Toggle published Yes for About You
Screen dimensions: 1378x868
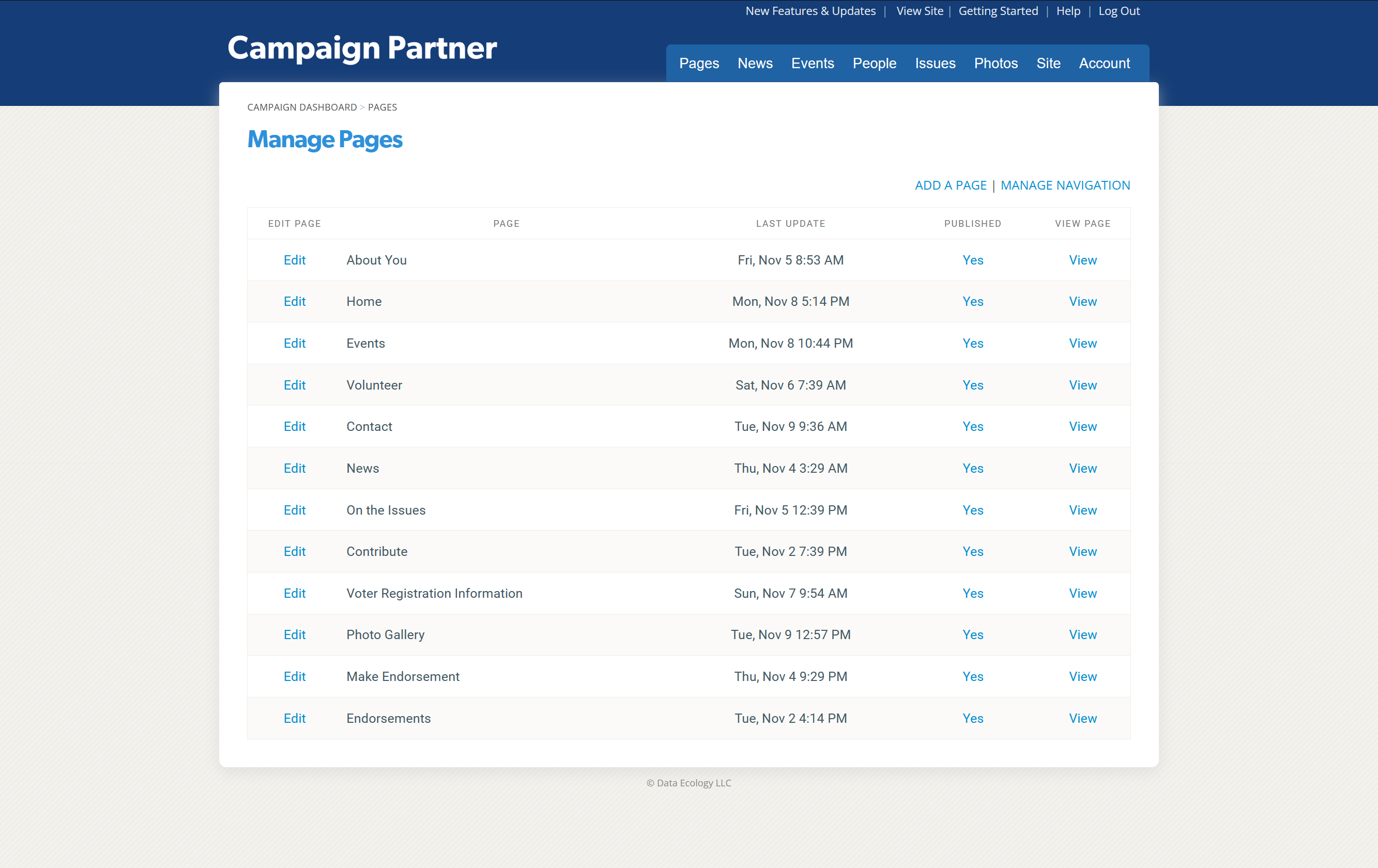click(x=973, y=260)
